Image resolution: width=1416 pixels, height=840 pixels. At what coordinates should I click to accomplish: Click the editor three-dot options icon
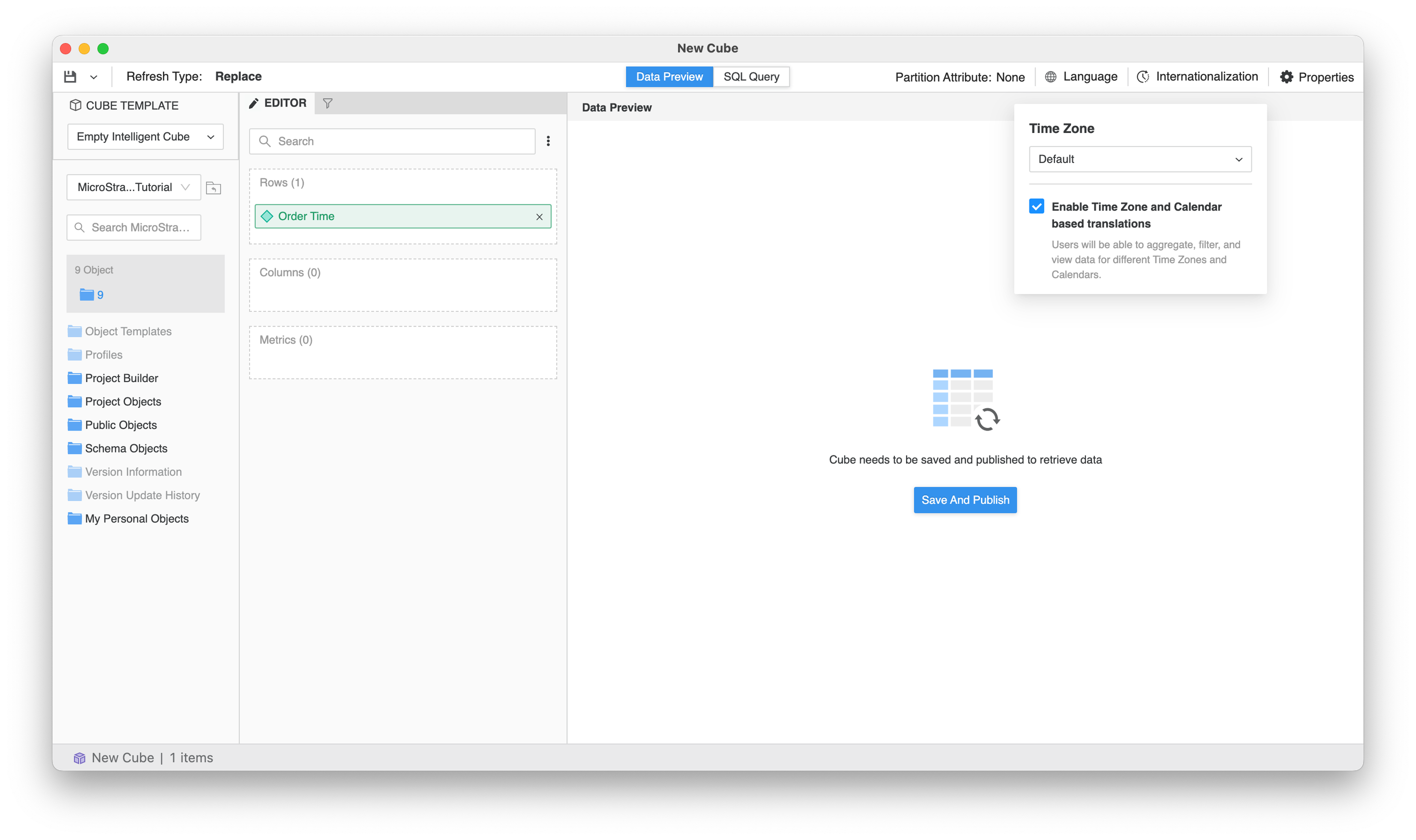tap(548, 141)
